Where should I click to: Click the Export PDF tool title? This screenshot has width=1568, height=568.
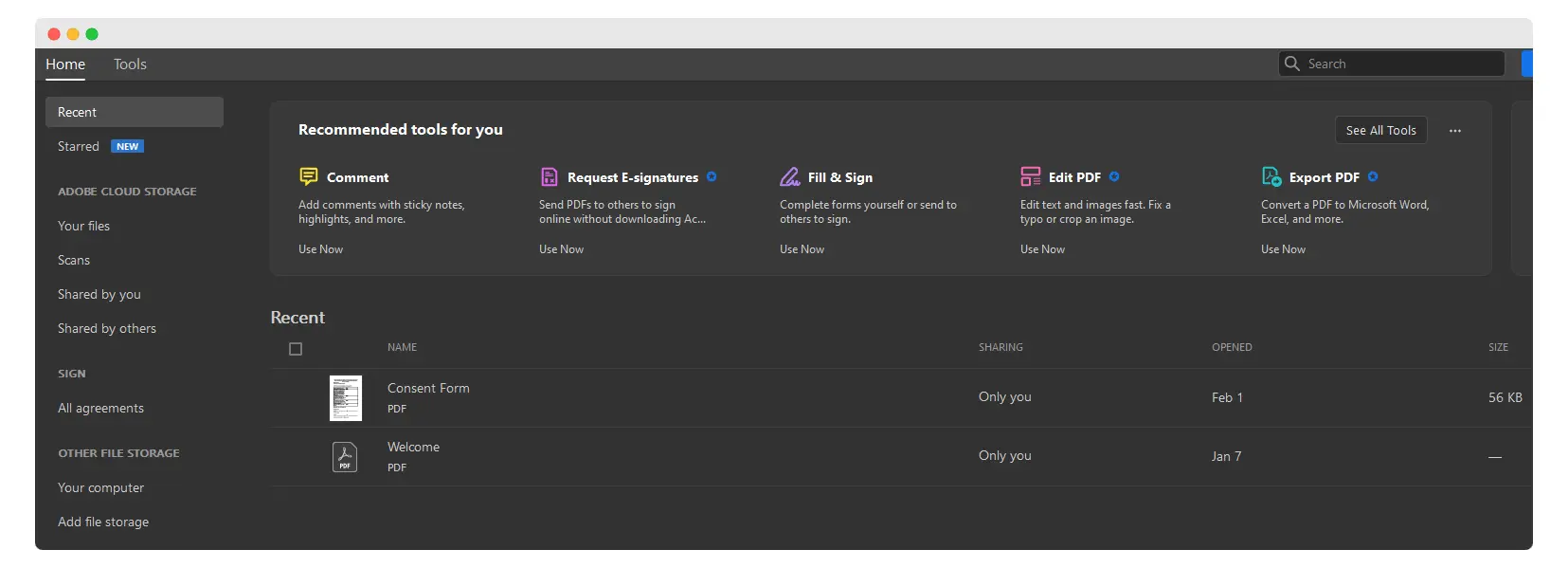click(1325, 177)
